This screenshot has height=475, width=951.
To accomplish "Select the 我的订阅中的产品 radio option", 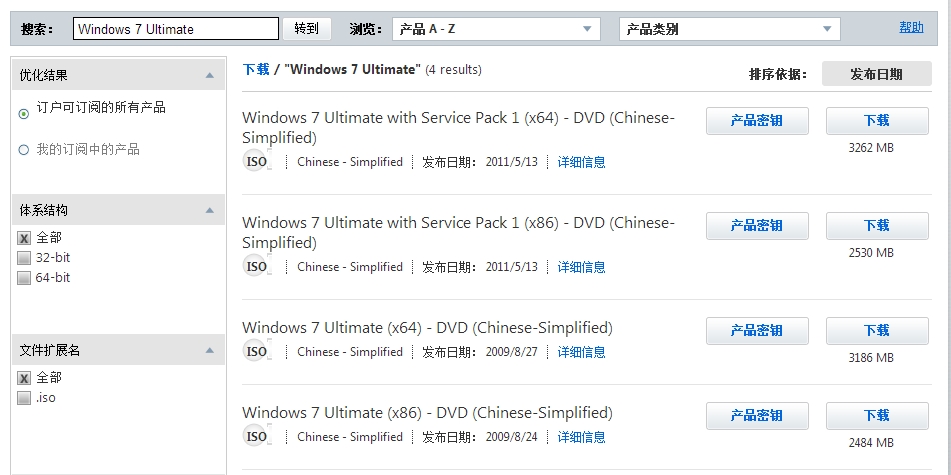I will tap(24, 150).
